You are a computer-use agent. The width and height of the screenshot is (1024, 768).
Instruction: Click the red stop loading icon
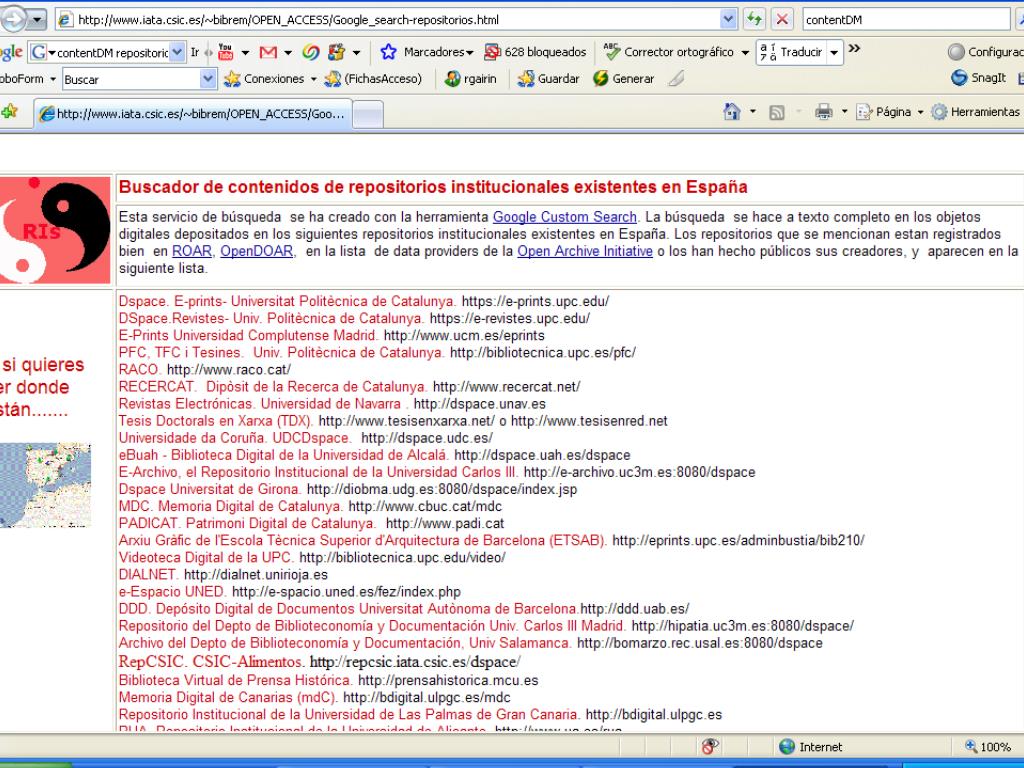tap(782, 20)
